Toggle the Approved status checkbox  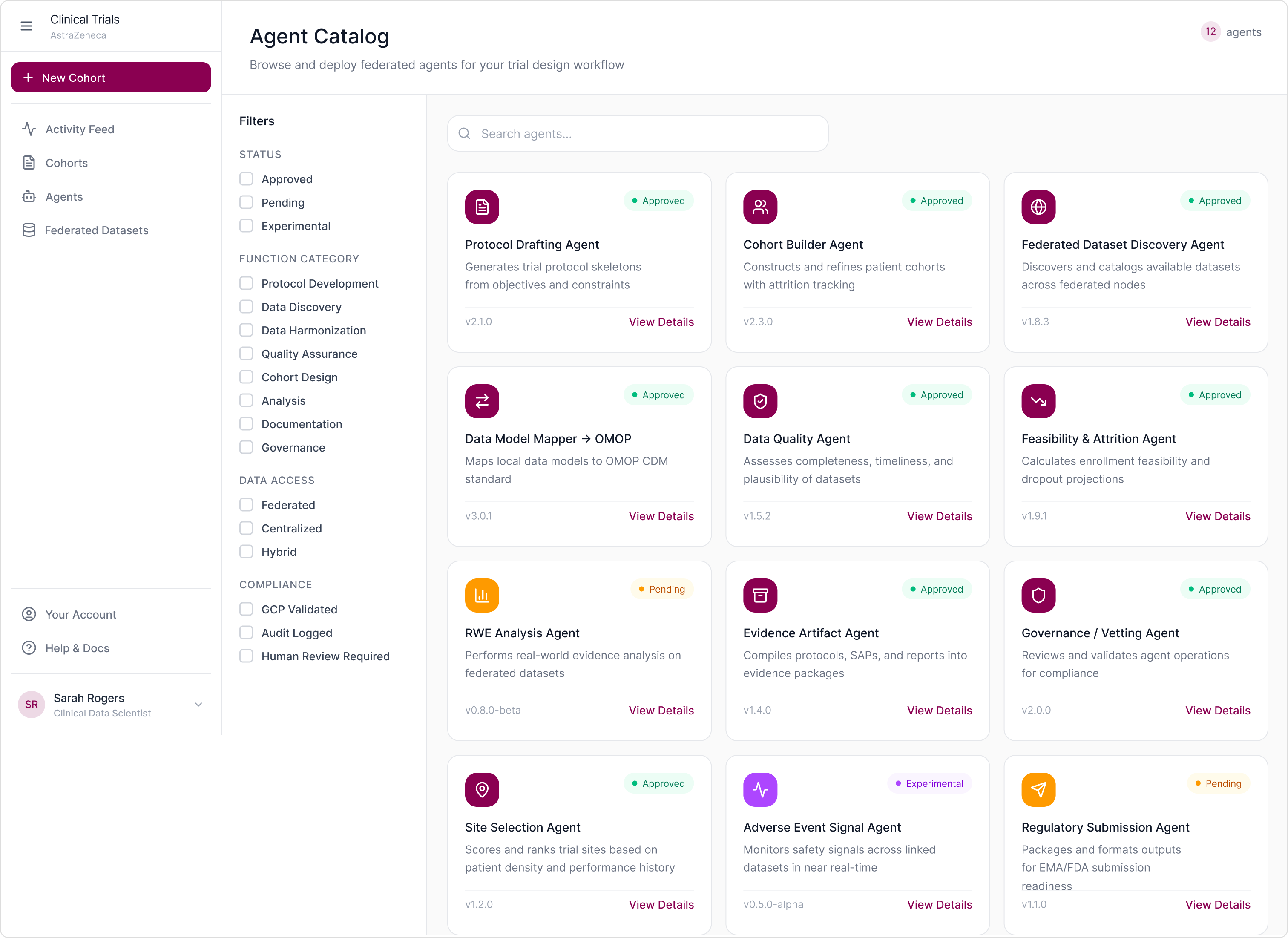click(246, 179)
